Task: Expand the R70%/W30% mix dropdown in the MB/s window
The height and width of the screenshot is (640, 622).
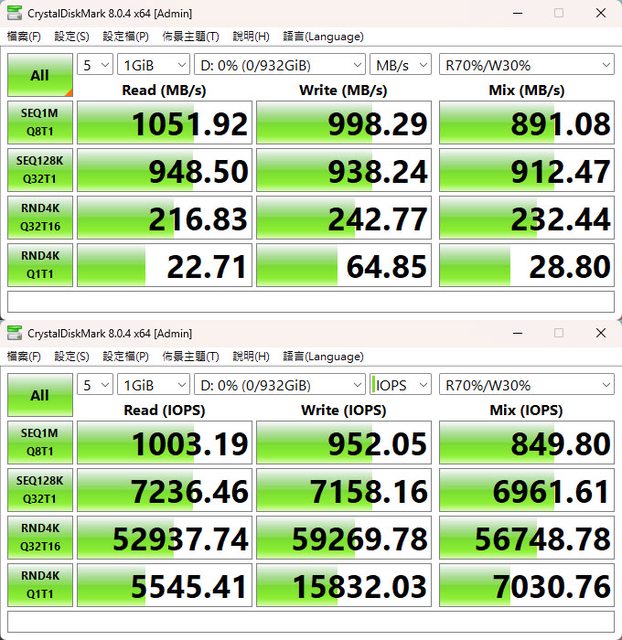Action: (x=526, y=65)
